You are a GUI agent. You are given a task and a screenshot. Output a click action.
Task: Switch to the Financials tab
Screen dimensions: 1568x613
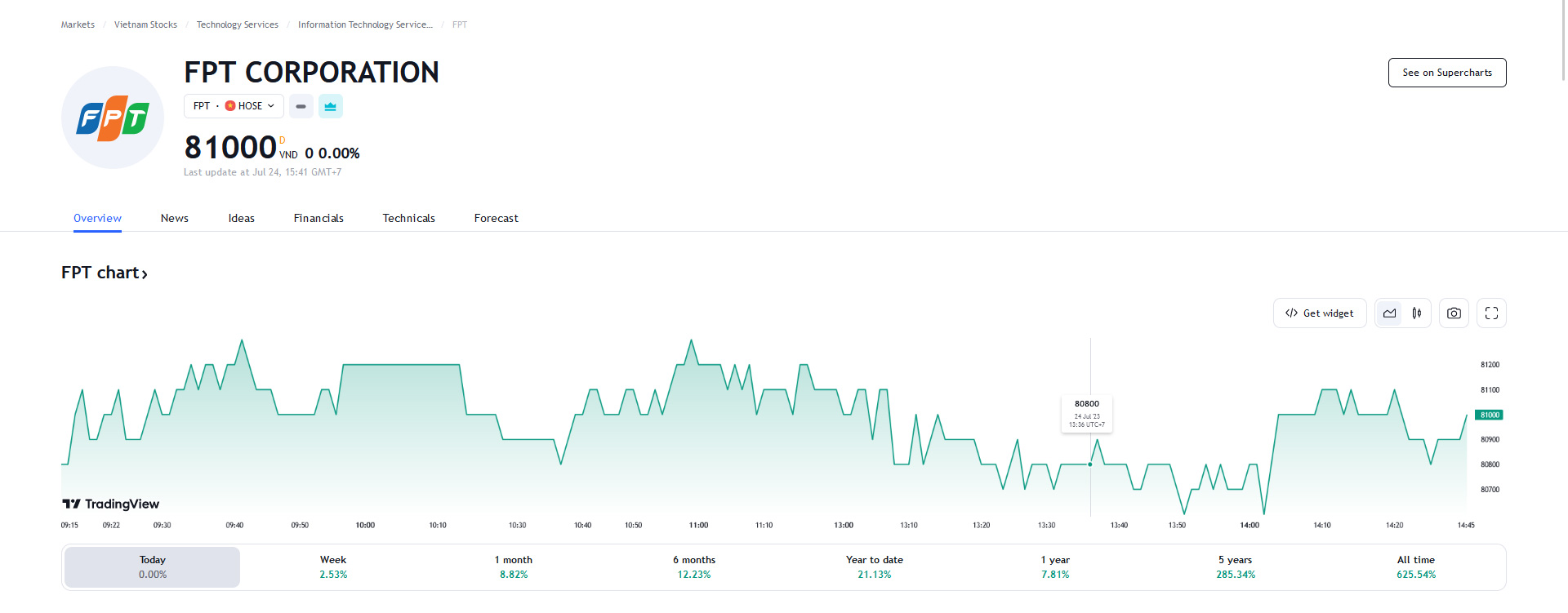318,218
